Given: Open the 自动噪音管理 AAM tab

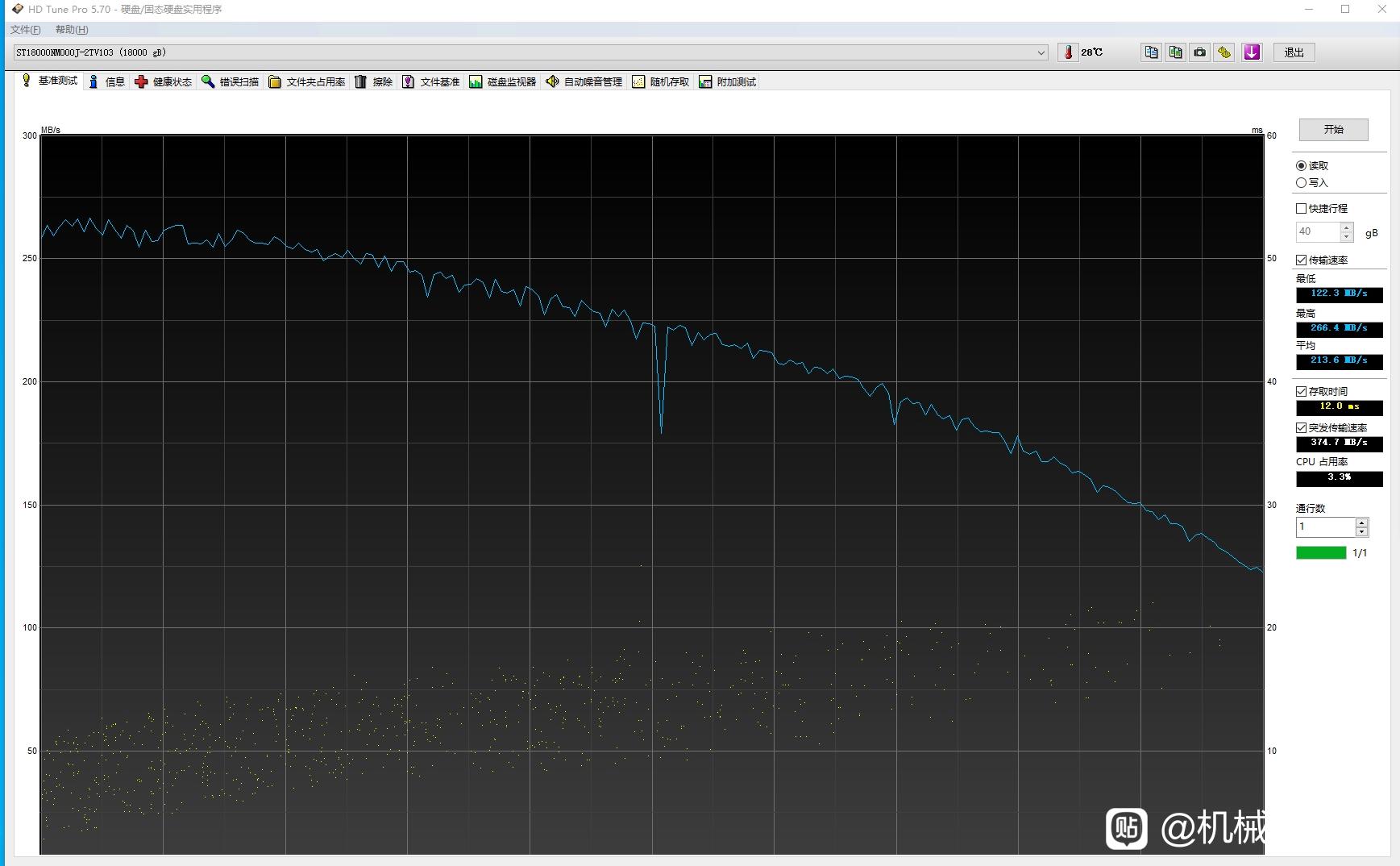Looking at the screenshot, I should click(x=584, y=81).
